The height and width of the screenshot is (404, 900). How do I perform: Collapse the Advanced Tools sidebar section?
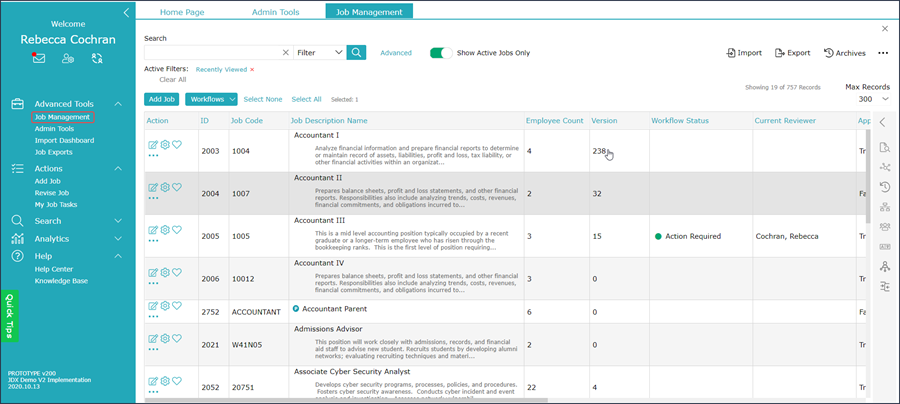118,103
